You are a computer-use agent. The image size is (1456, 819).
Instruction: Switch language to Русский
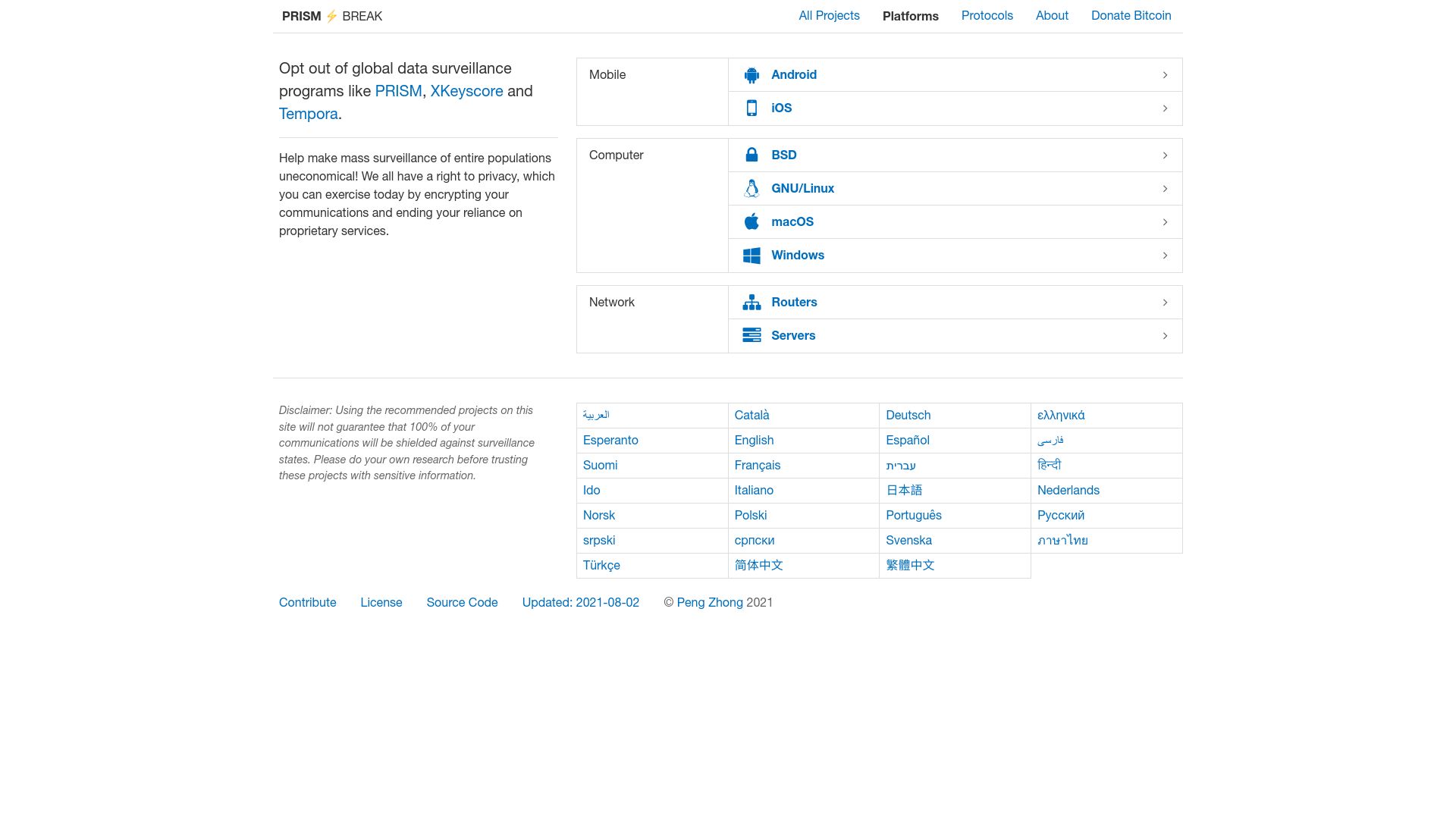click(1060, 516)
